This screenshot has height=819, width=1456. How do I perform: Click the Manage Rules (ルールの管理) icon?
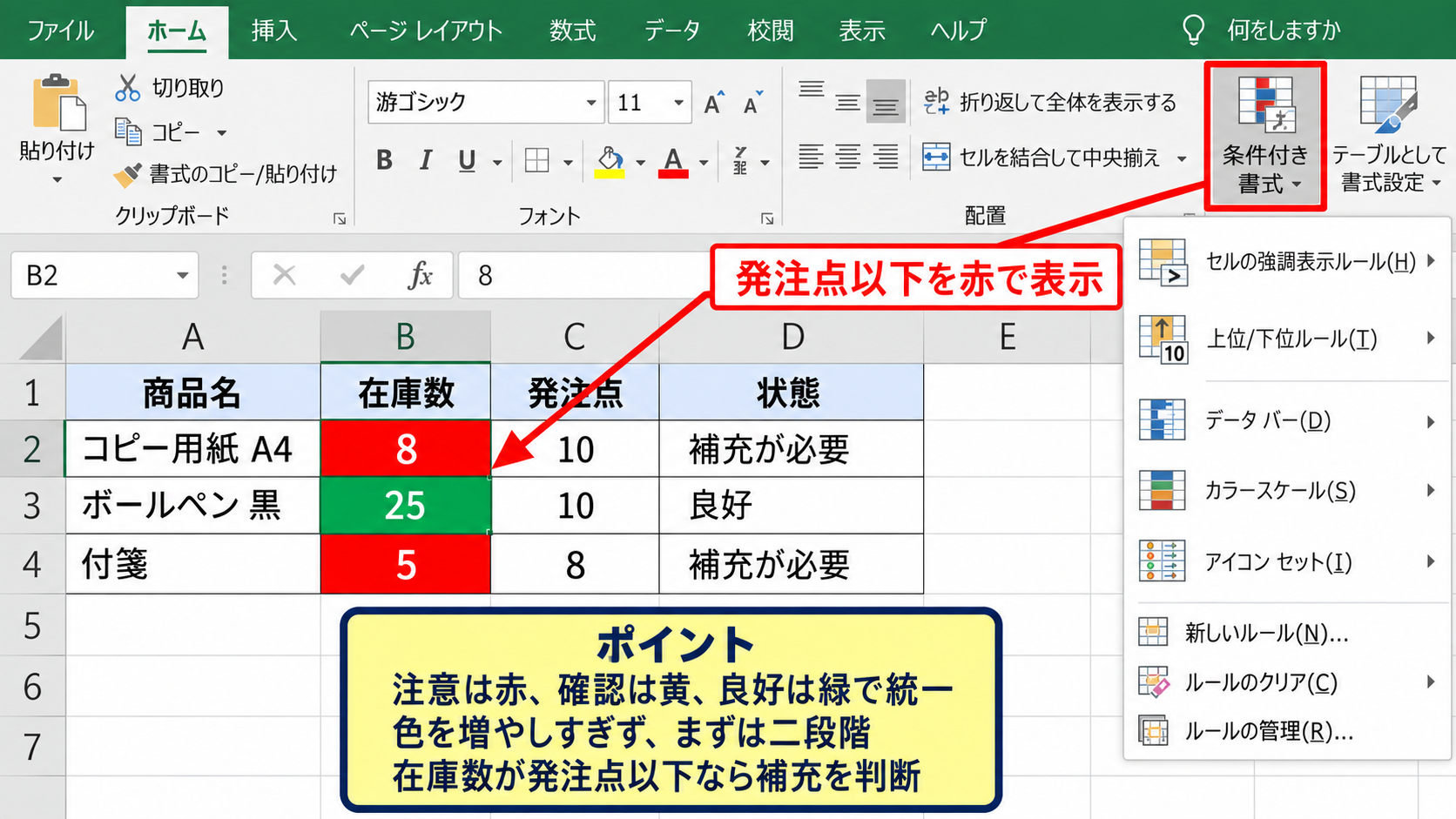click(1153, 730)
